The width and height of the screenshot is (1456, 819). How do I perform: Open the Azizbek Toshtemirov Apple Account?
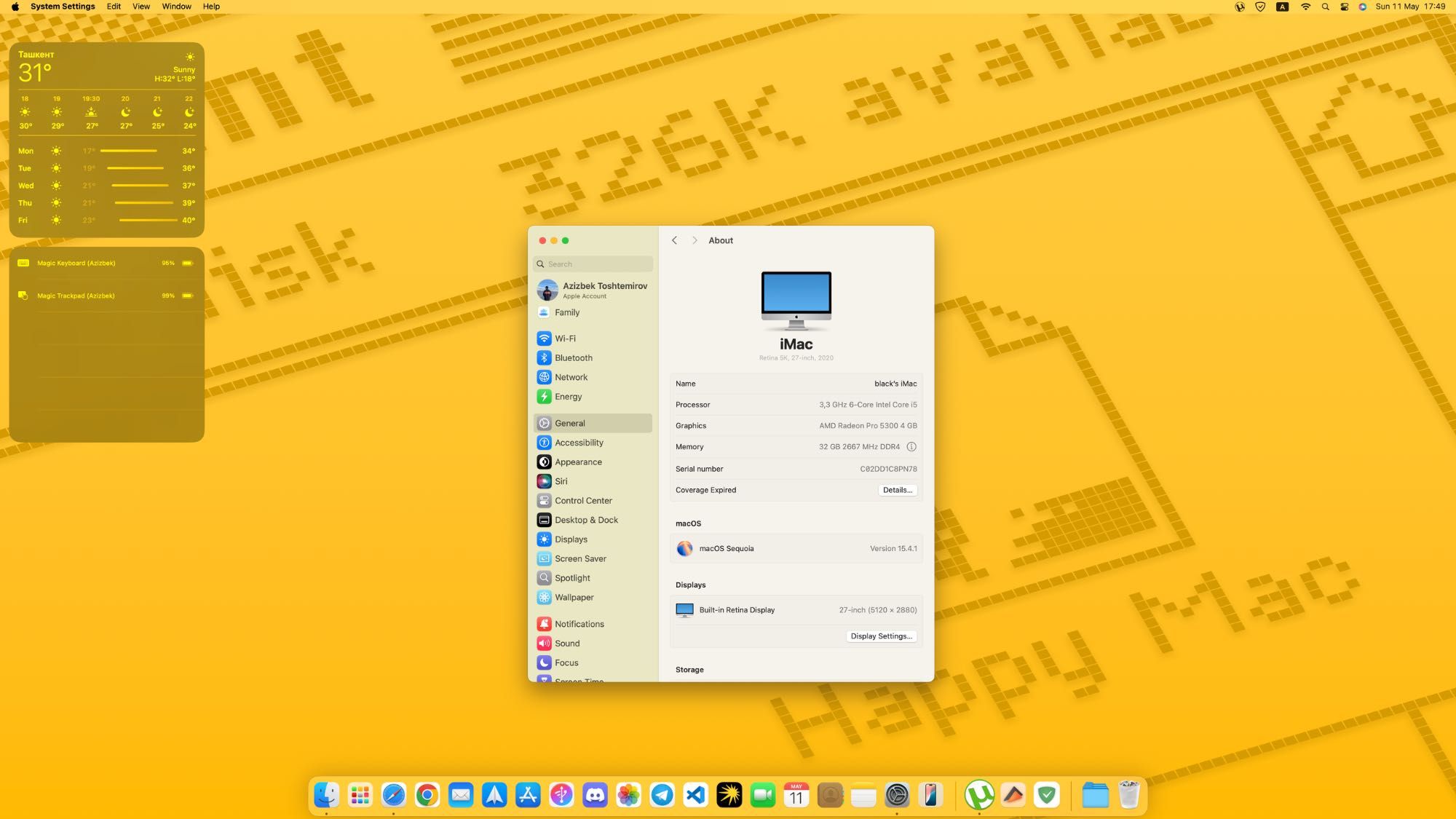(593, 290)
